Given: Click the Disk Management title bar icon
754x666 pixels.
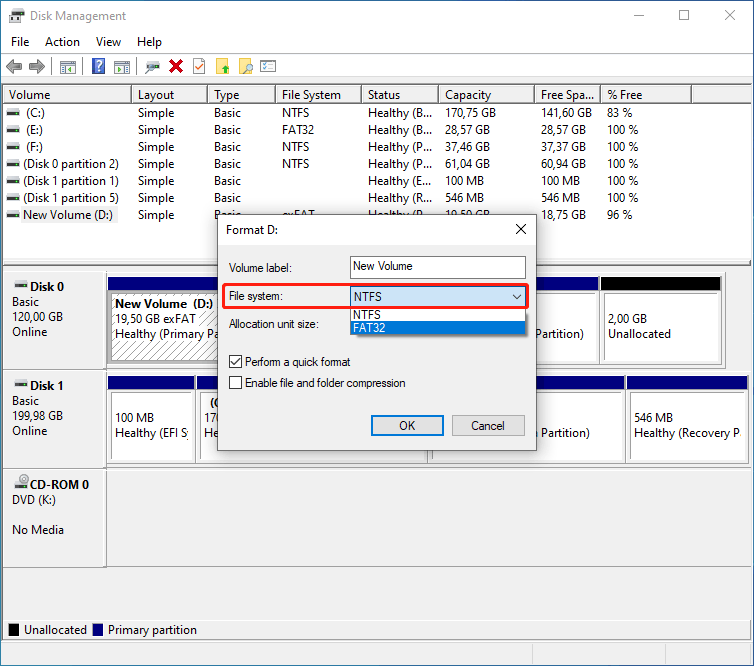Looking at the screenshot, I should (x=16, y=16).
